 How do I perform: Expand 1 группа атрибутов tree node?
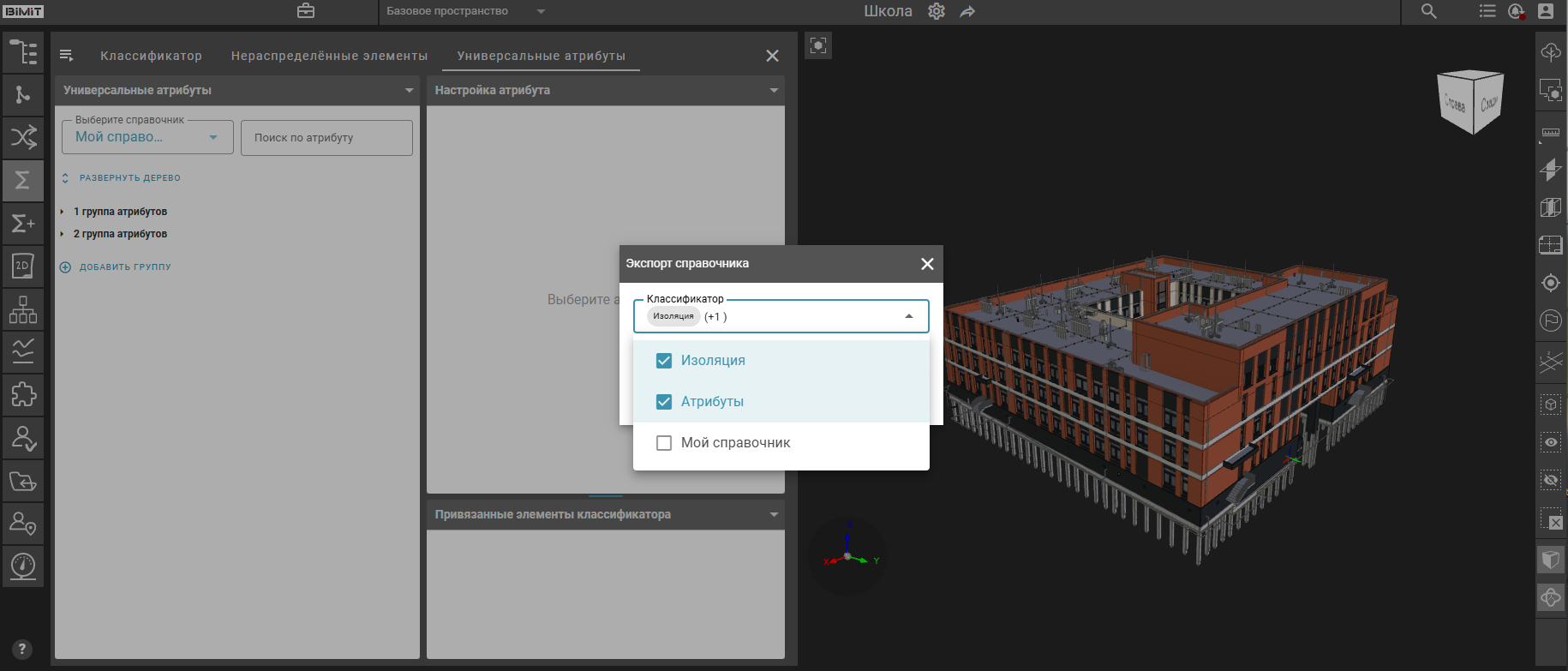tap(63, 212)
